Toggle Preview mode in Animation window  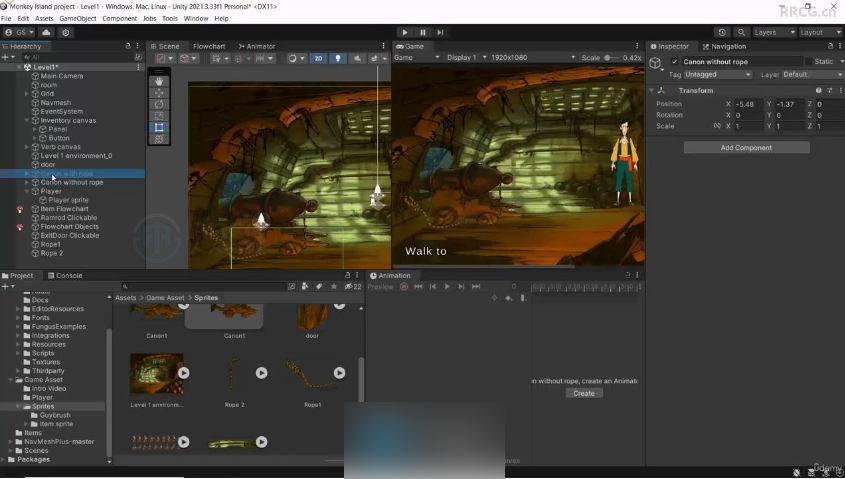[x=380, y=287]
